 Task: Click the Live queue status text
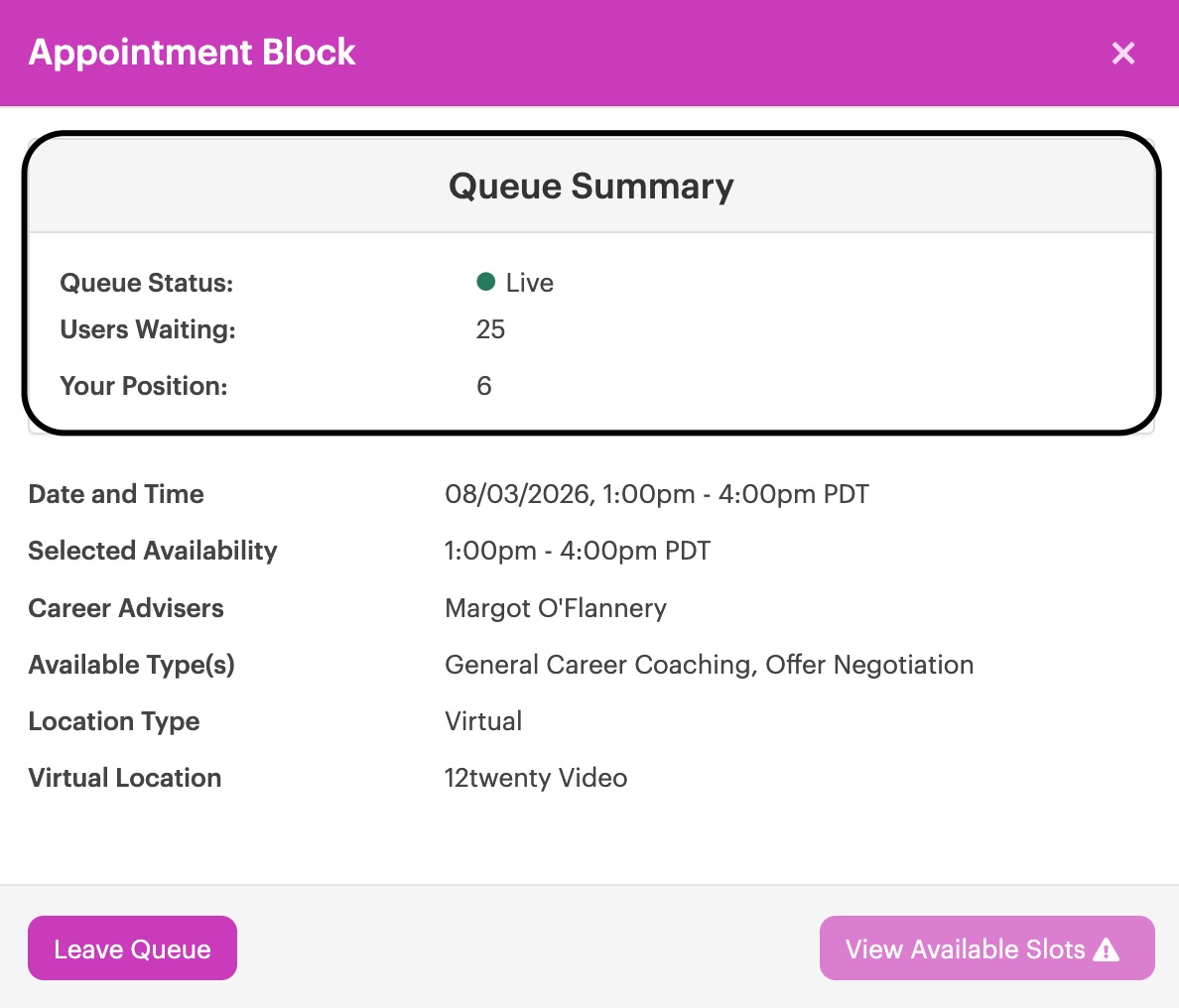[529, 283]
